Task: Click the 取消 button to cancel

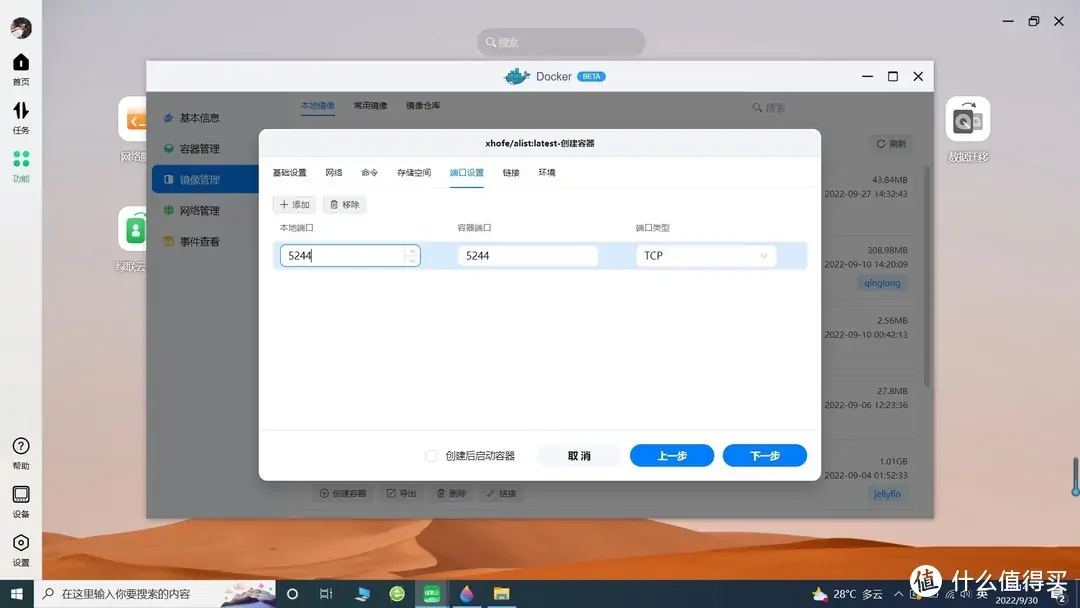Action: 578,455
